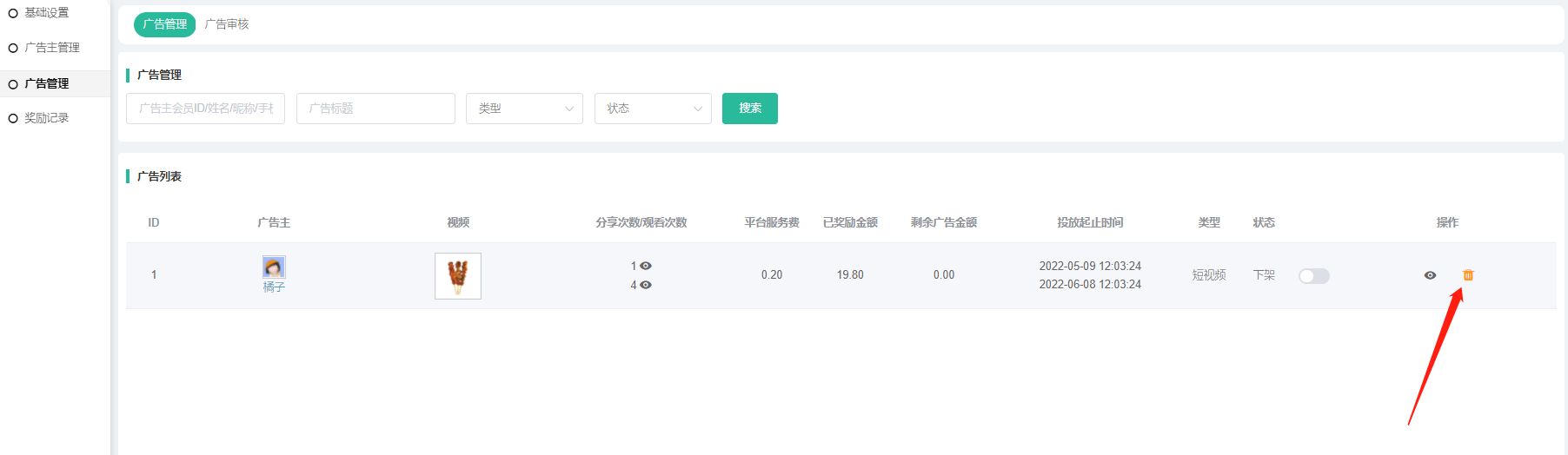Delete the ad with the orange trash icon
This screenshot has height=455, width=1568.
pos(1468,275)
